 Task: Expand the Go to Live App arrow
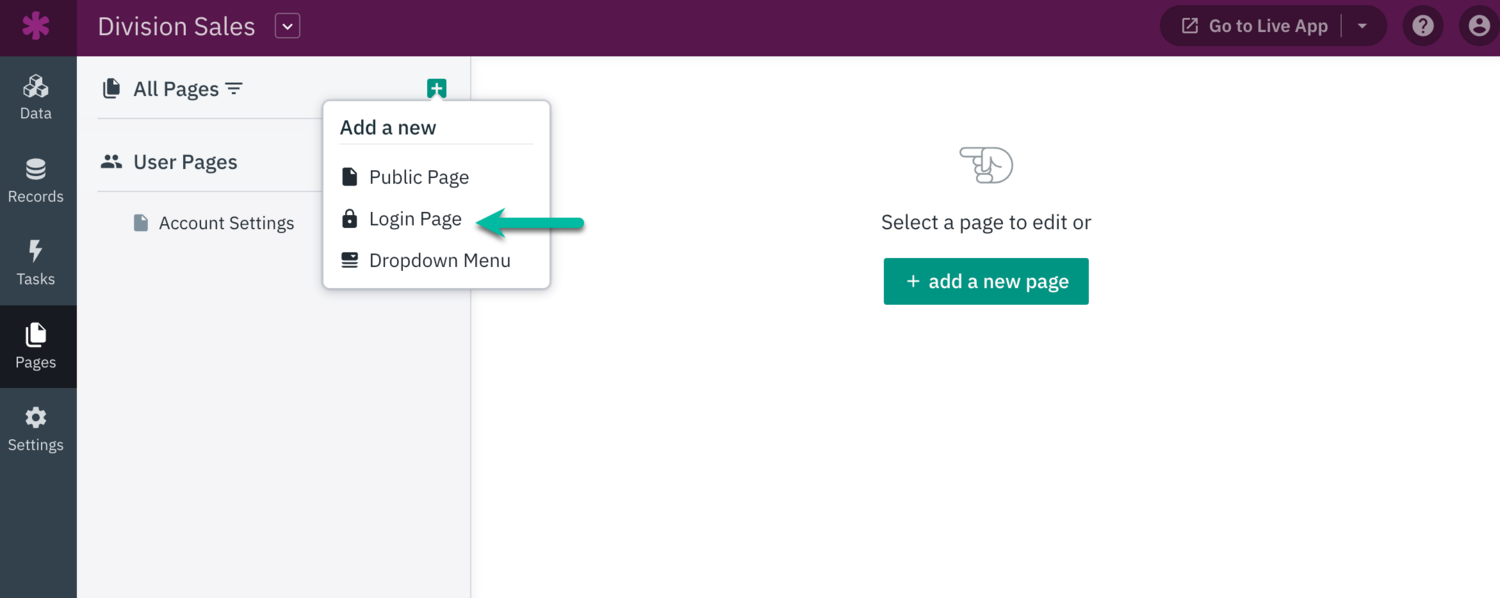(1362, 26)
